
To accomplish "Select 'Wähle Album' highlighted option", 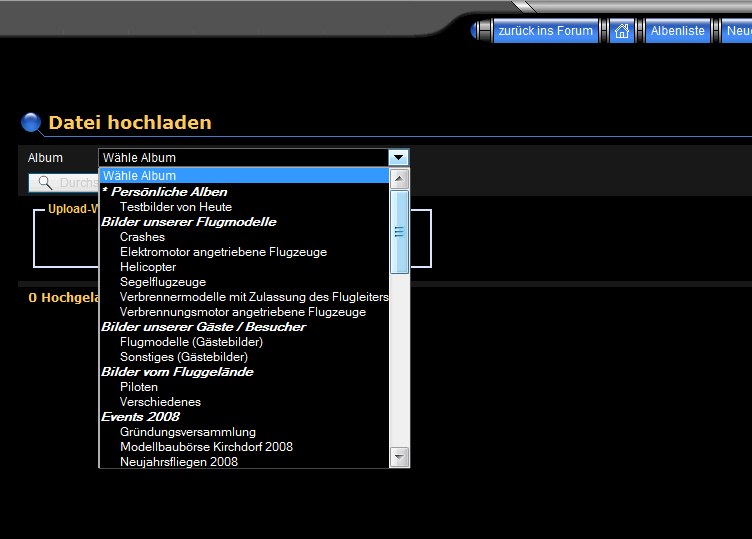I will pyautogui.click(x=243, y=176).
